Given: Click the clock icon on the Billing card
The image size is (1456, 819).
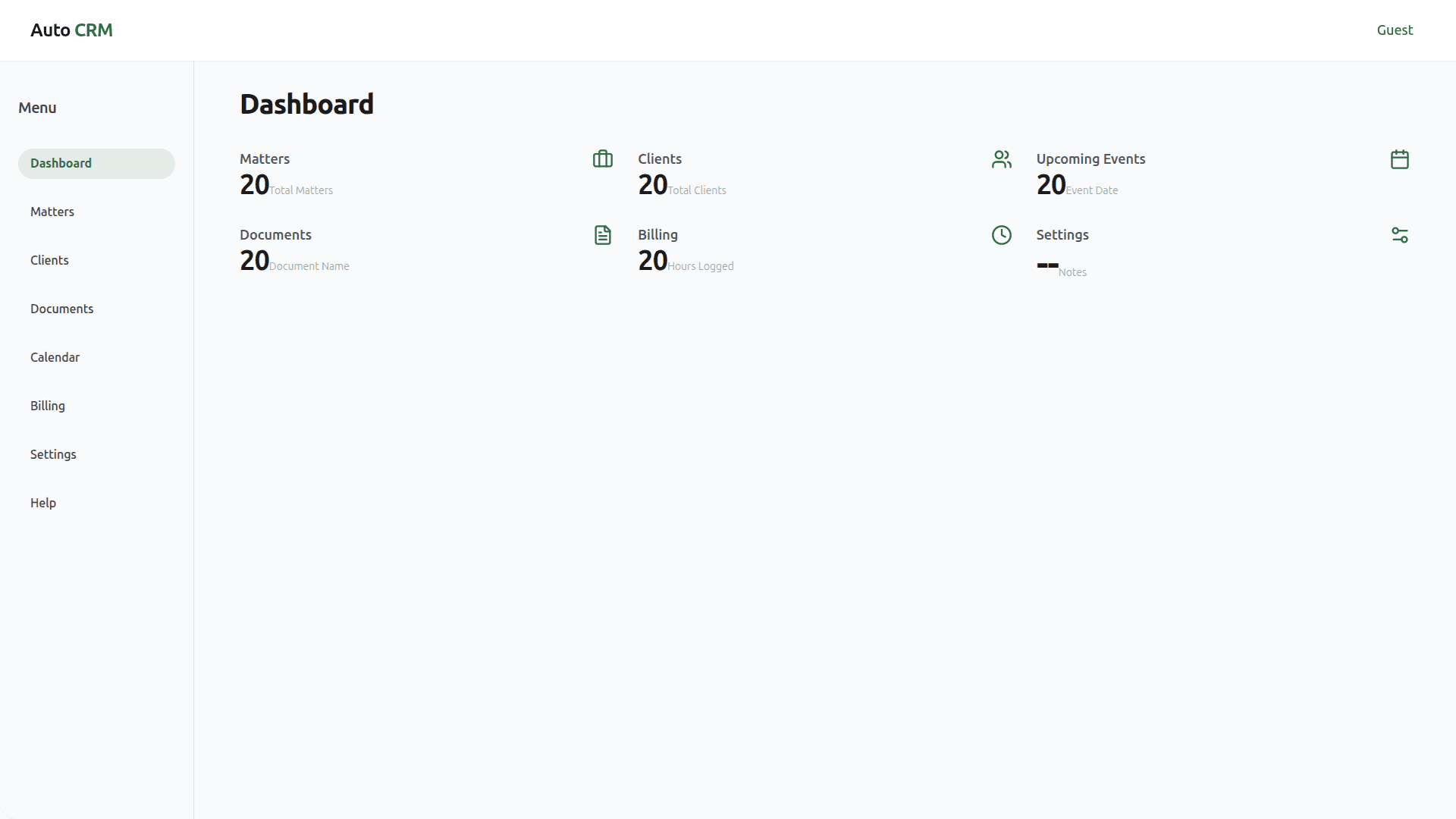Looking at the screenshot, I should (x=1001, y=235).
